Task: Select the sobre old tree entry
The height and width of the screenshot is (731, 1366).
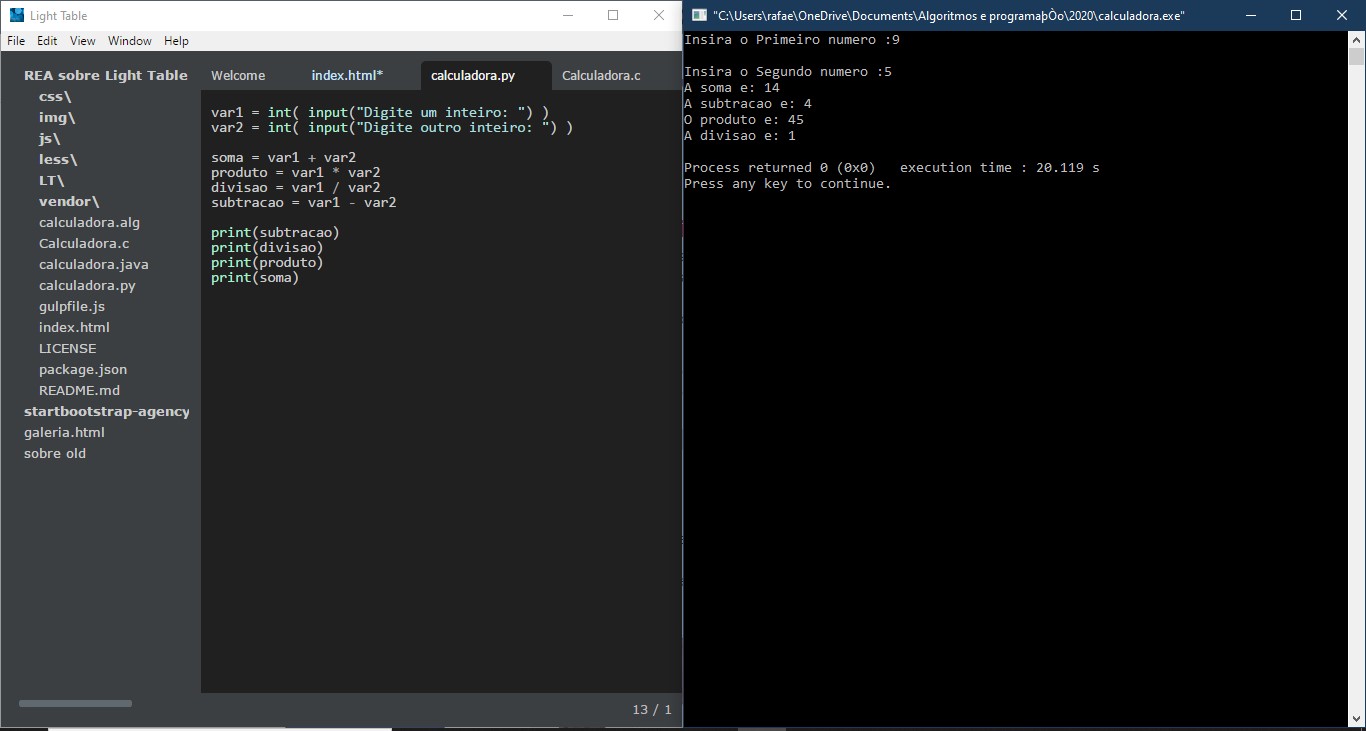Action: 55,453
